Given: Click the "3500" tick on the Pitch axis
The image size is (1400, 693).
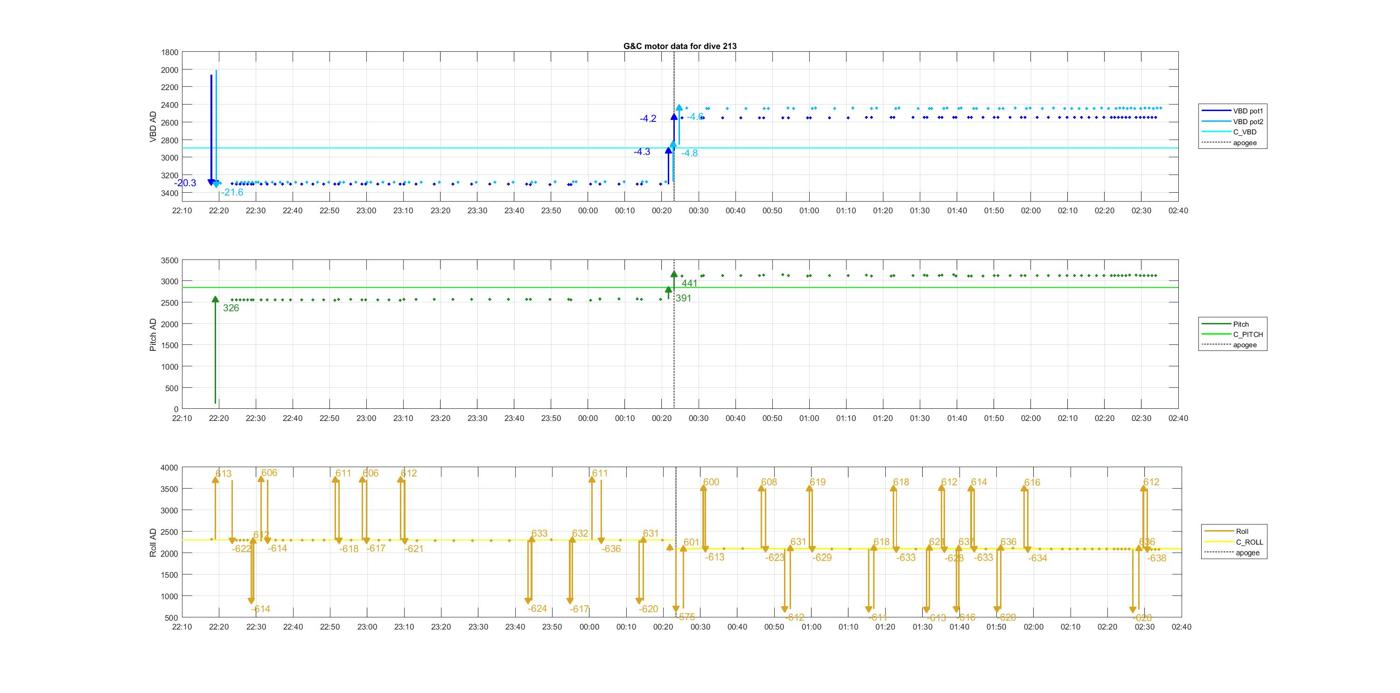Looking at the screenshot, I should coord(170,260).
